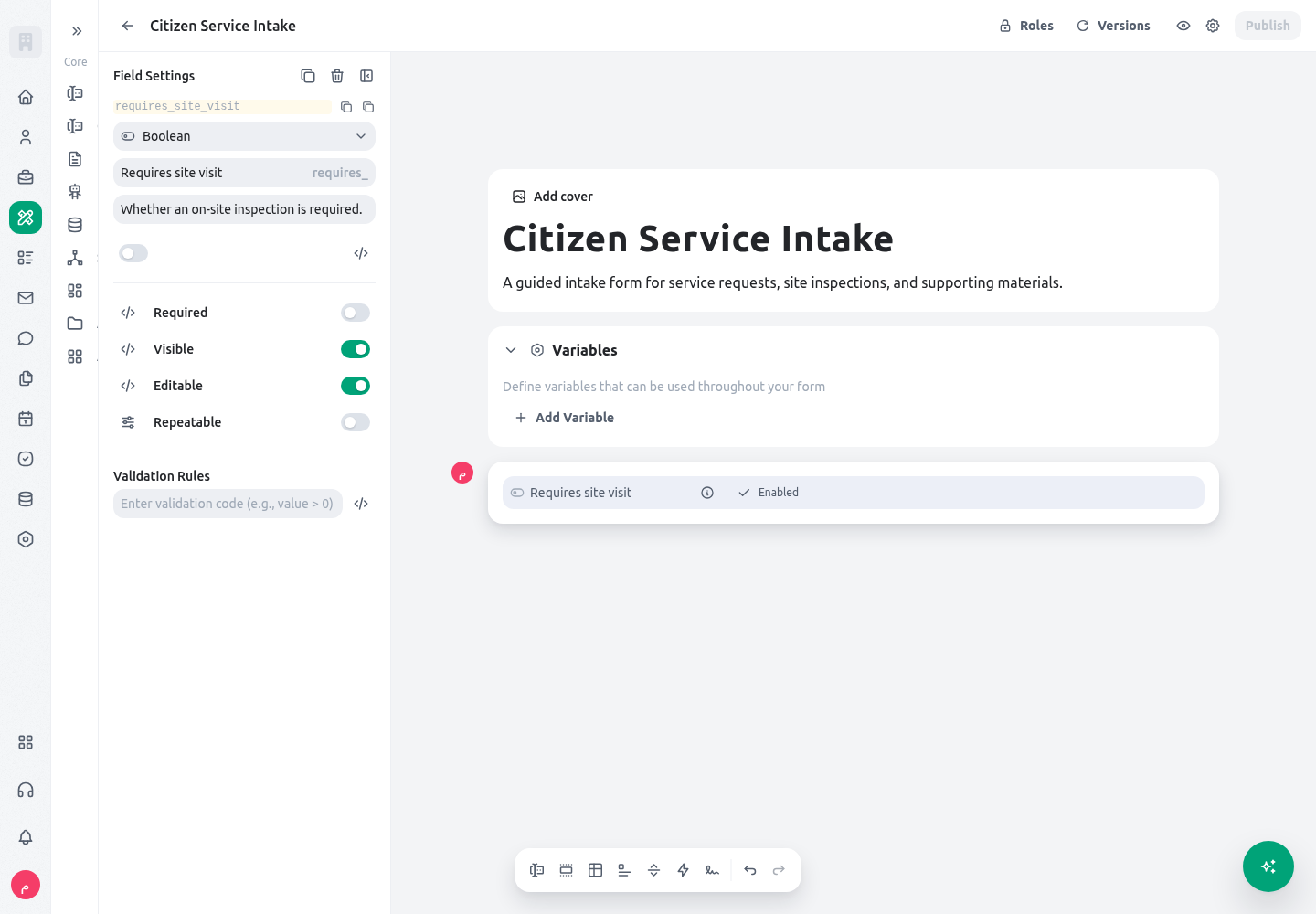Open the chat bubble icon in sidebar
Viewport: 1316px width, 914px height.
26,338
